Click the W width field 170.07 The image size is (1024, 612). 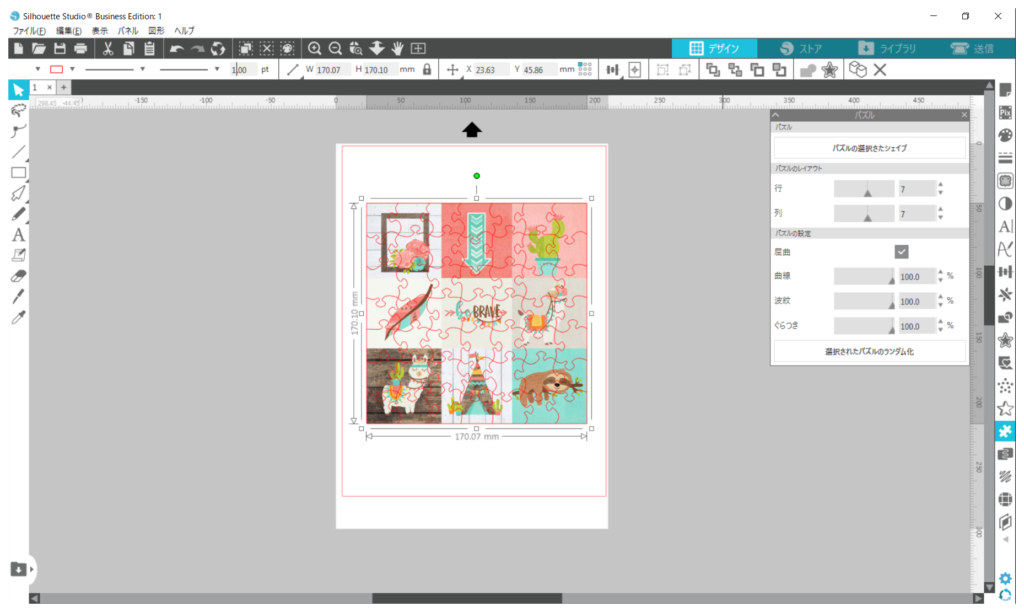tap(332, 69)
